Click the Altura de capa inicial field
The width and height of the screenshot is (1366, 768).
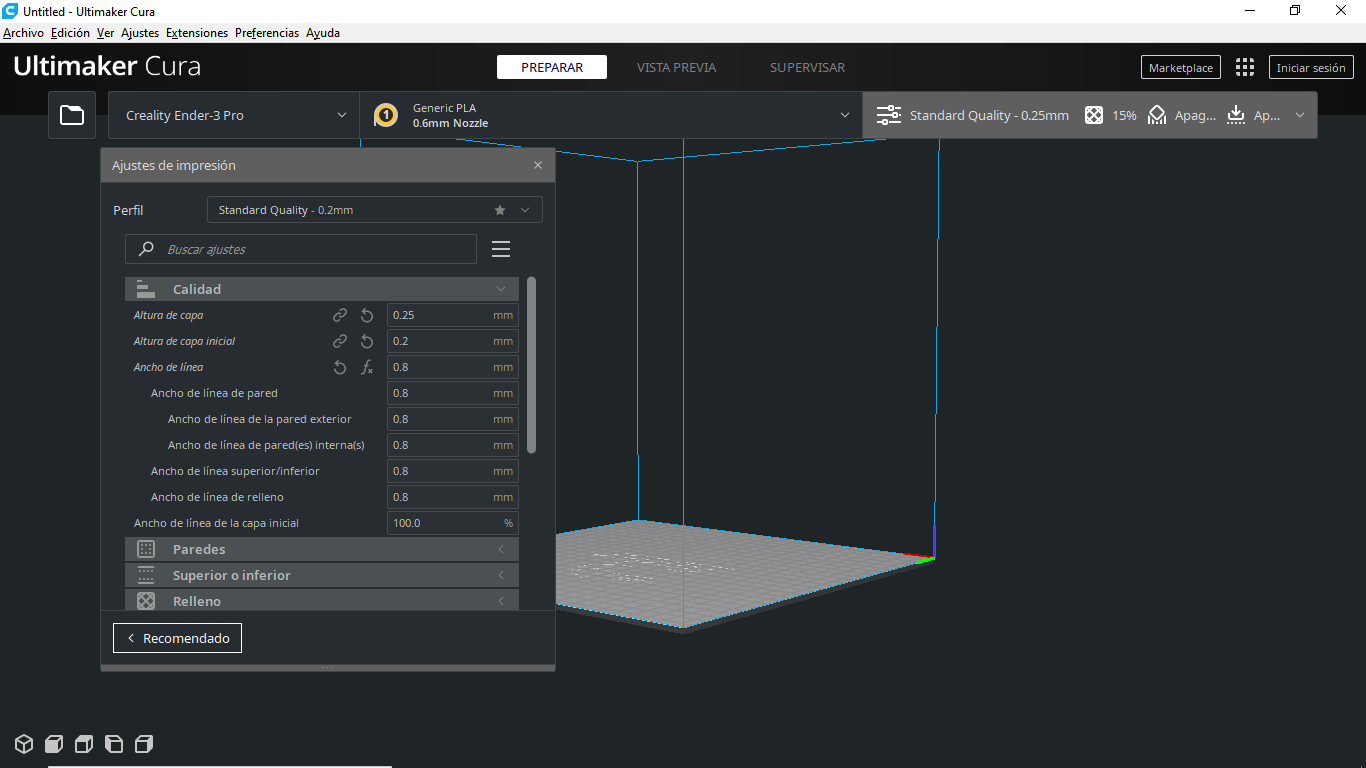[453, 341]
